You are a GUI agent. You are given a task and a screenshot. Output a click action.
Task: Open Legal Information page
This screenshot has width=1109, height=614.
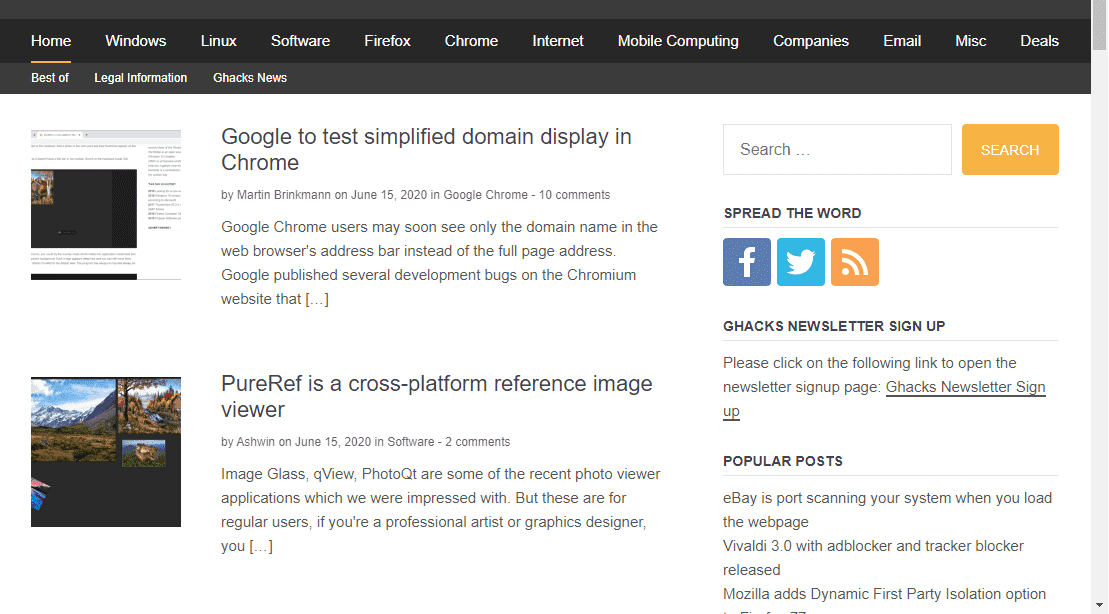coord(141,78)
